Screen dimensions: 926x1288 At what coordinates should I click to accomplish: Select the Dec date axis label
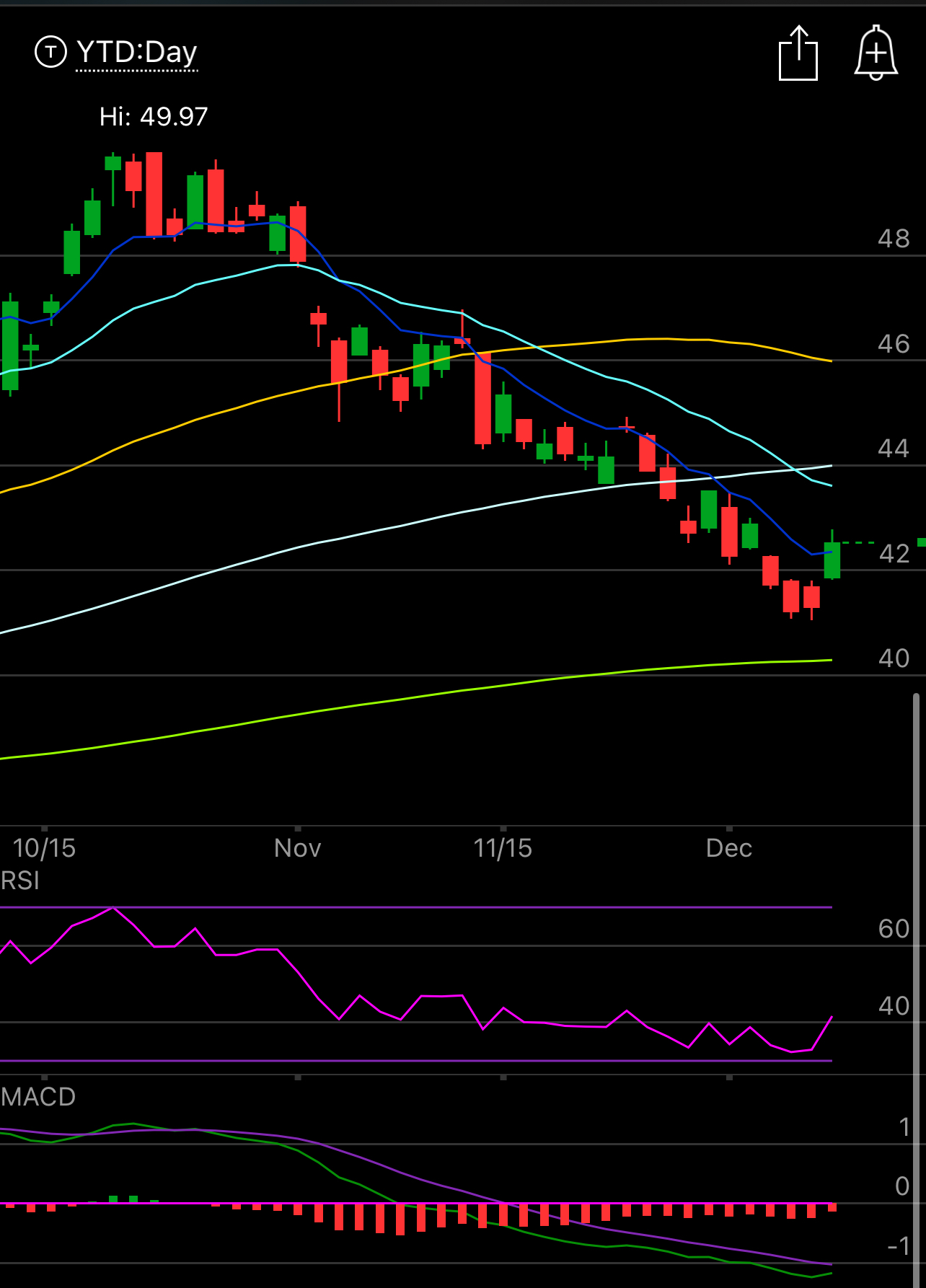click(x=729, y=848)
